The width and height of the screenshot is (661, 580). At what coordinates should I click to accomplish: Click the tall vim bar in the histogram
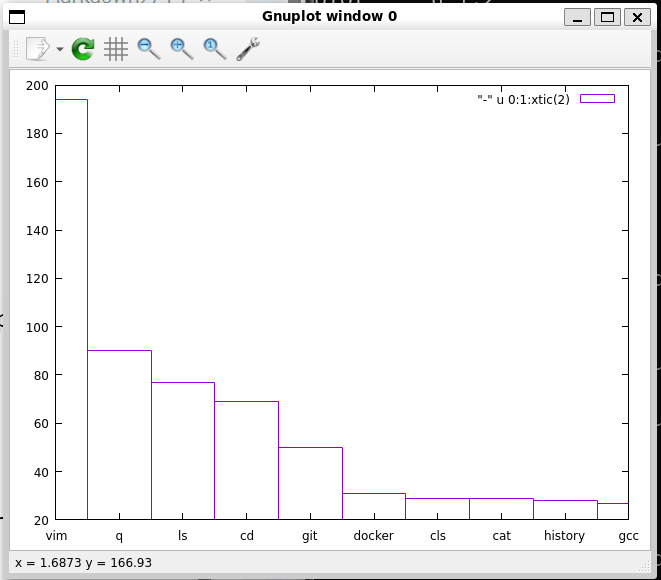(72, 309)
